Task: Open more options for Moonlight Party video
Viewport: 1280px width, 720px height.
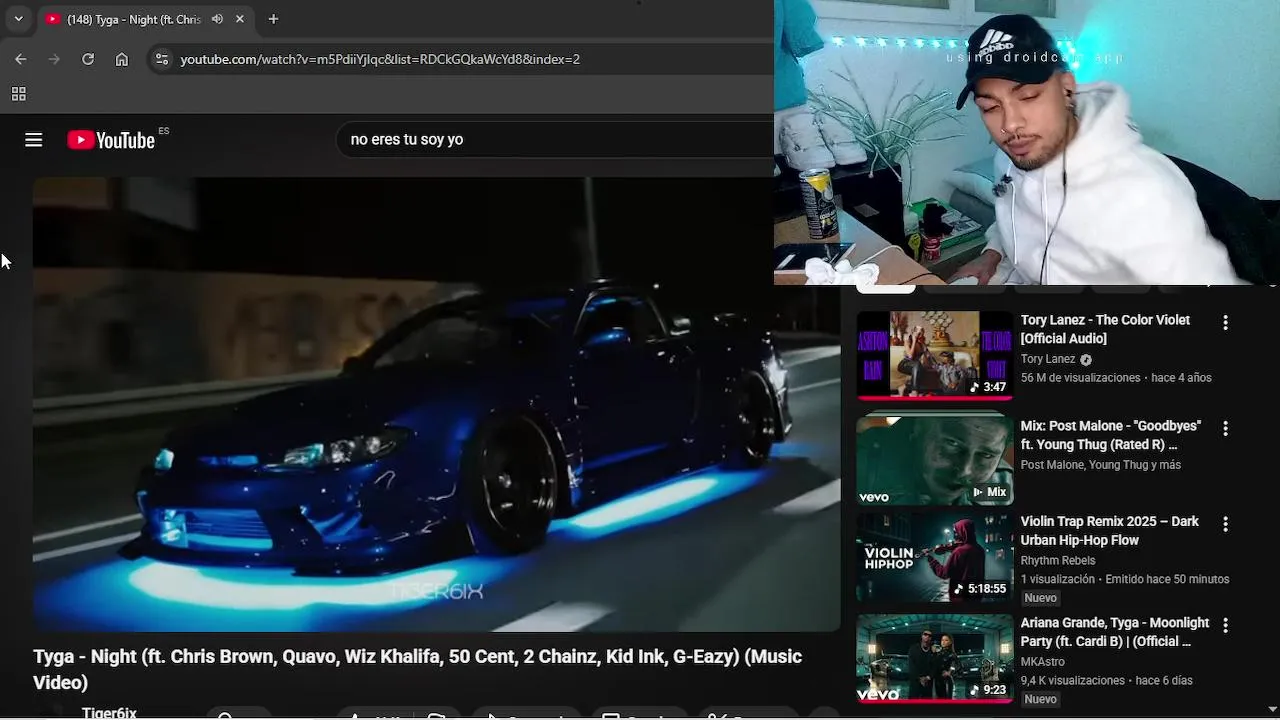Action: [1225, 625]
